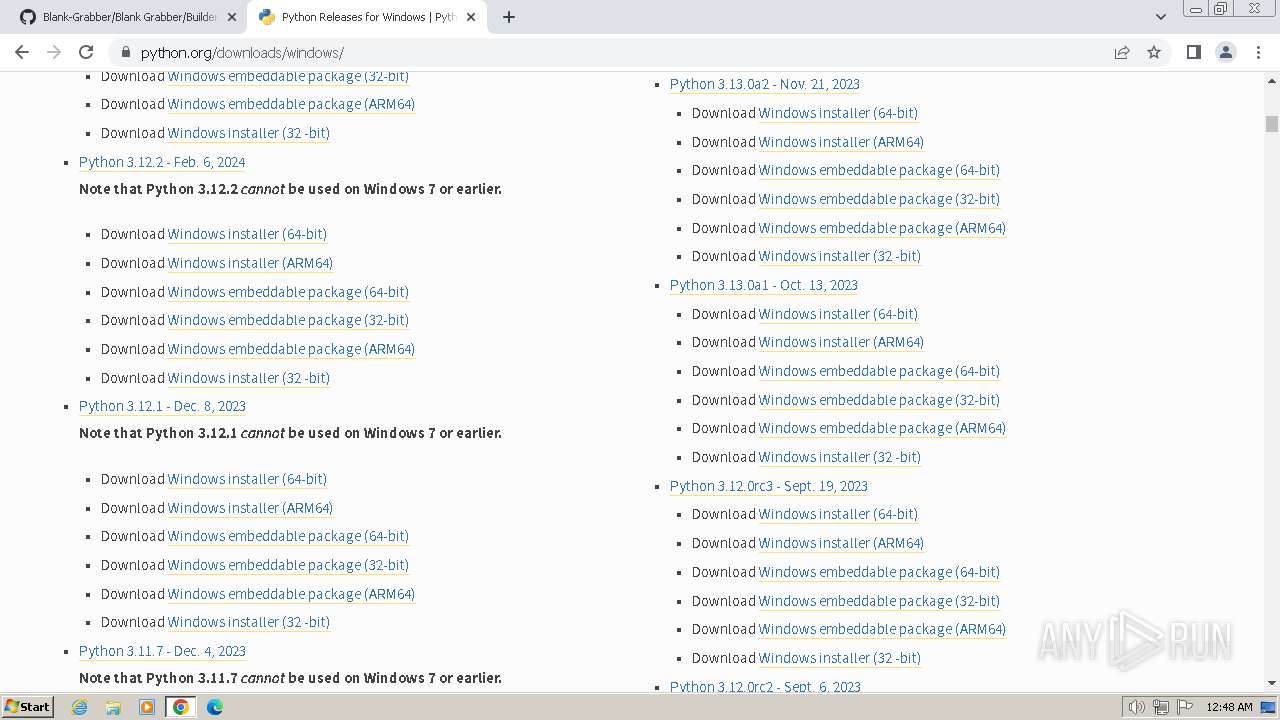Download Python 3.12.1 embeddable package (ARM64)
1280x720 pixels.
291,594
